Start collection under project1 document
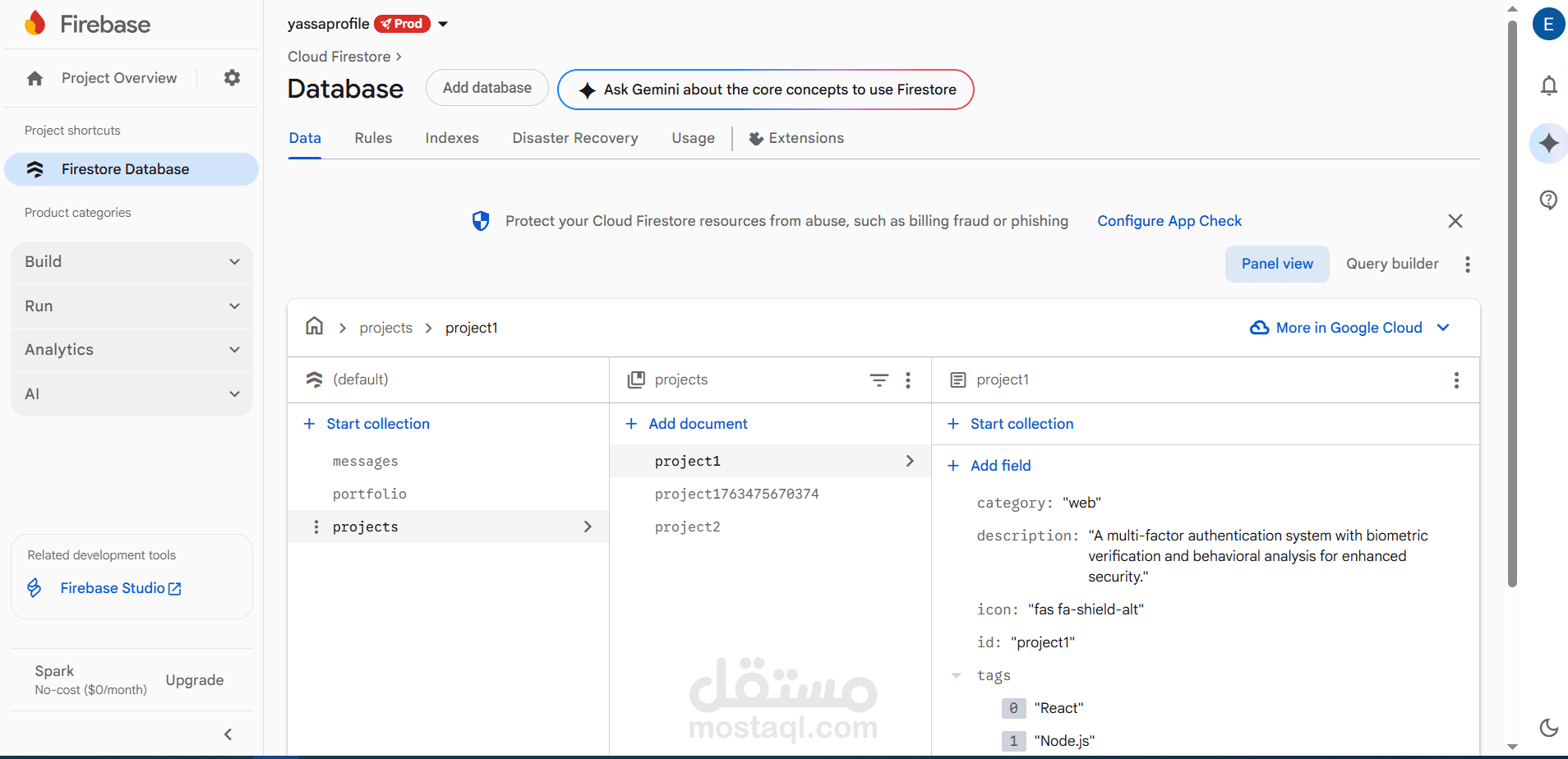The width and height of the screenshot is (1568, 759). (x=1011, y=424)
